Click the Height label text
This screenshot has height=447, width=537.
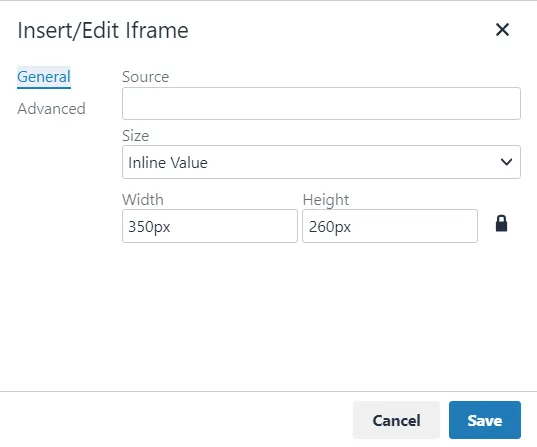coord(326,200)
